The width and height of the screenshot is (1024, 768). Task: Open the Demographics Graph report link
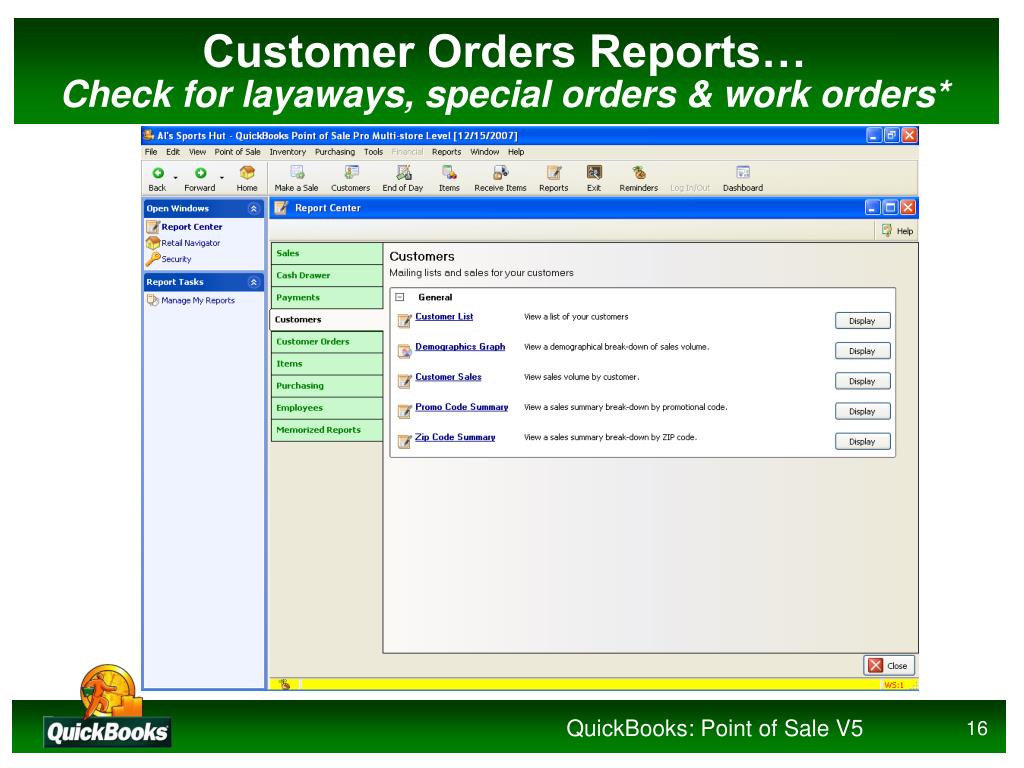pyautogui.click(x=460, y=347)
